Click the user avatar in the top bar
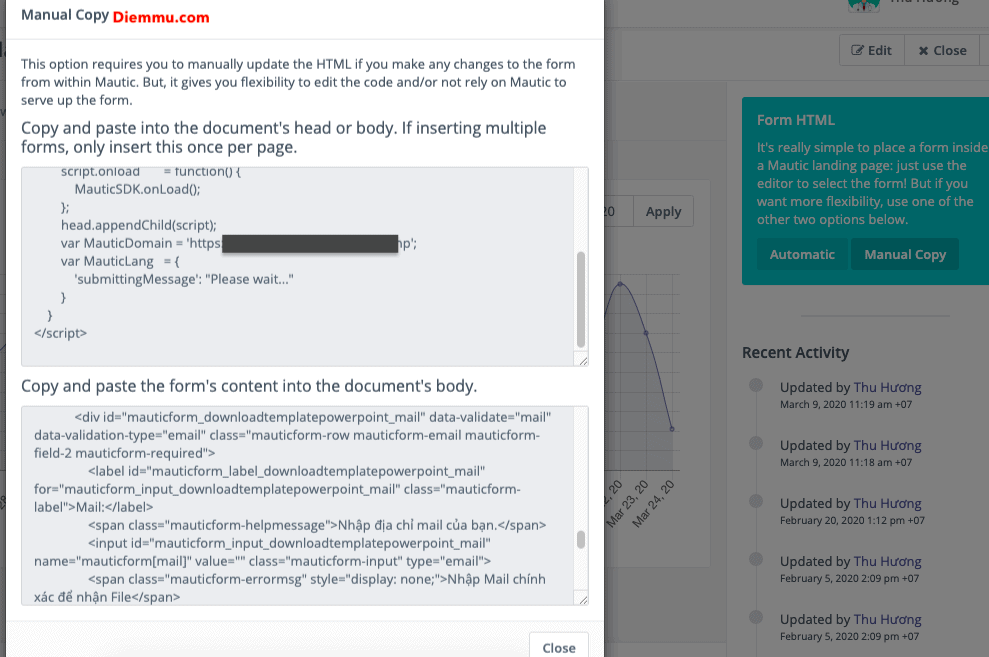Screen dimensions: 989x657 tap(863, 5)
